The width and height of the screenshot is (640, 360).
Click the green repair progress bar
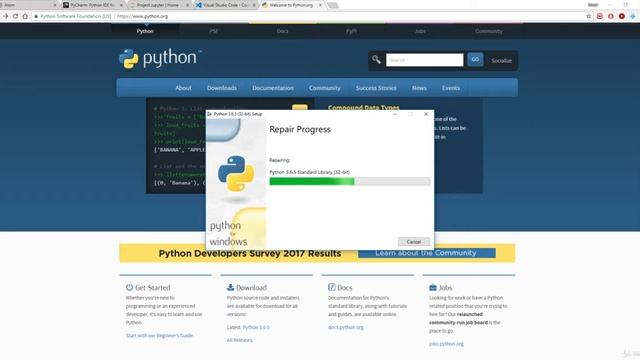tap(350, 182)
